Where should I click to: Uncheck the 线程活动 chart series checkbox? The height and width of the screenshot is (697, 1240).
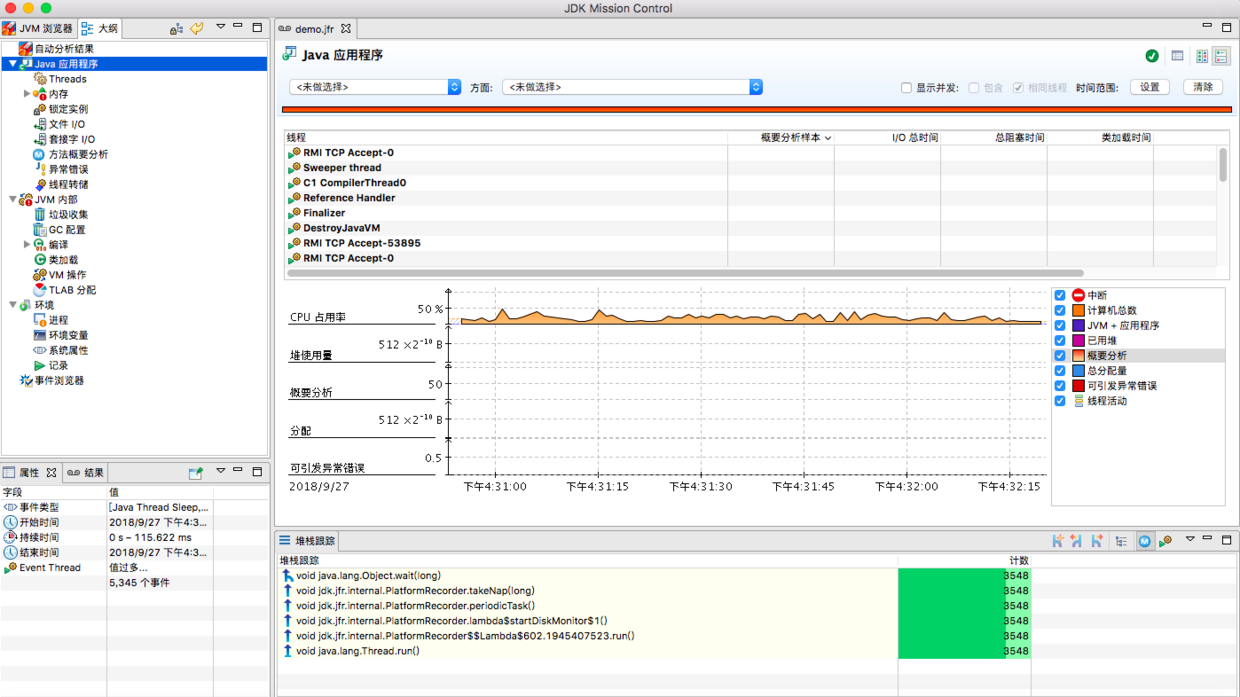[x=1060, y=400]
